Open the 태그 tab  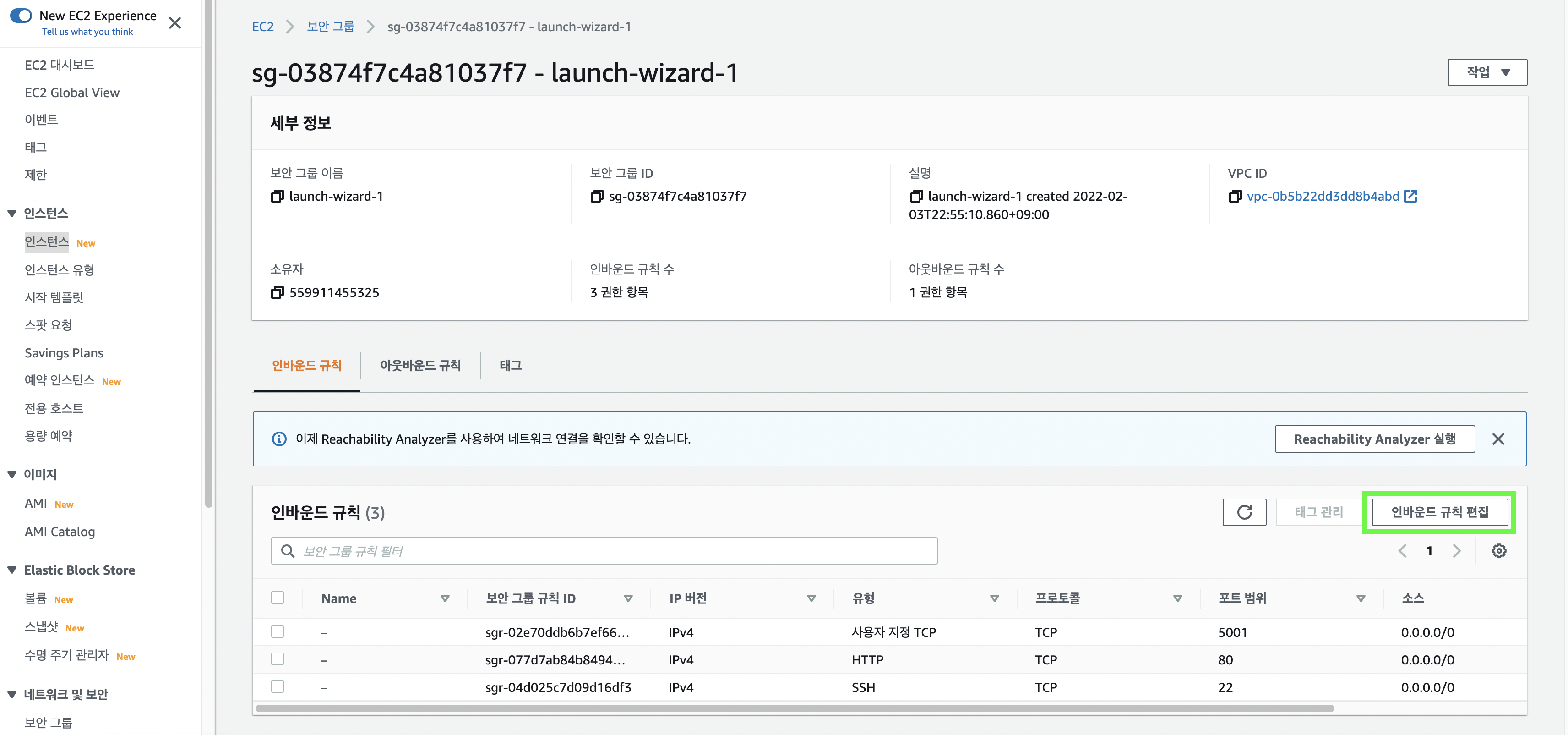click(510, 365)
